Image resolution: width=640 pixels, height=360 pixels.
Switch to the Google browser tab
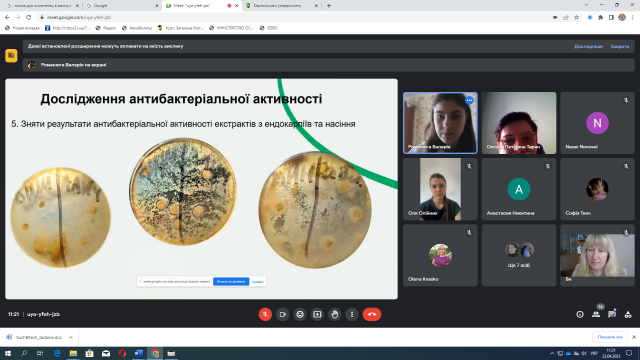click(121, 6)
